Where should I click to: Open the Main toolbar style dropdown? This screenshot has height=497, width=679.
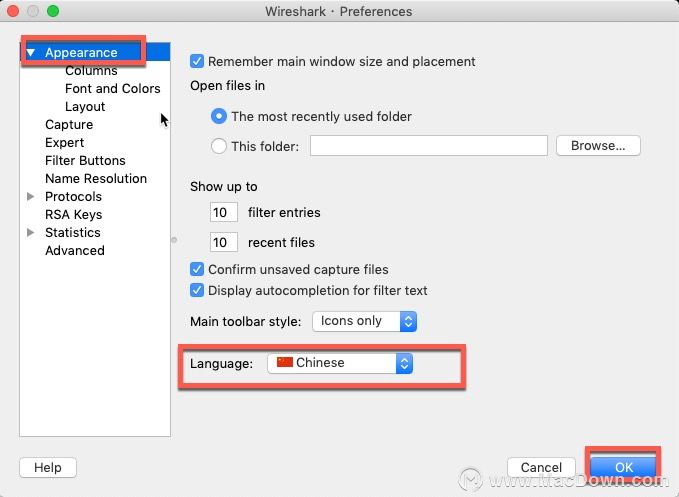[x=364, y=321]
